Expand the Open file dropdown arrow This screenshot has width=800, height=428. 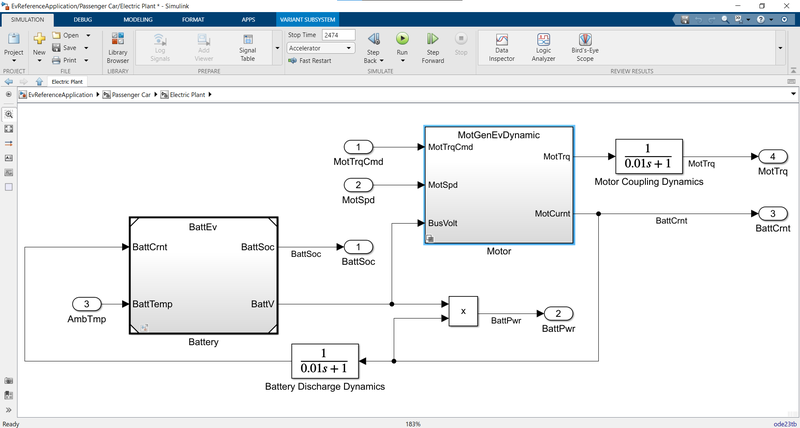pos(86,35)
